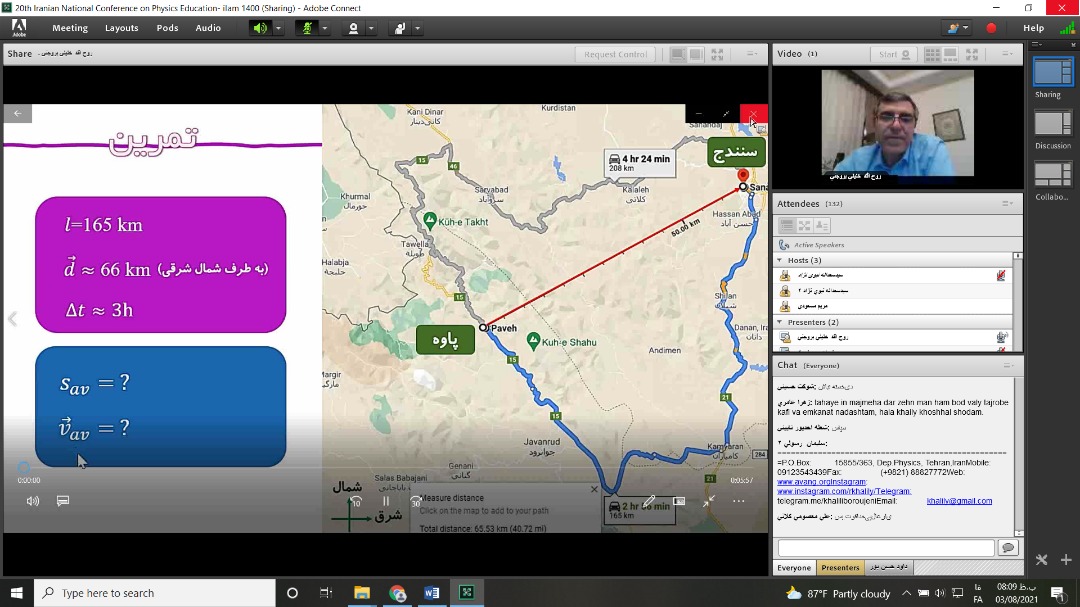Open the Meeting menu
The width and height of the screenshot is (1080, 607).
point(70,28)
